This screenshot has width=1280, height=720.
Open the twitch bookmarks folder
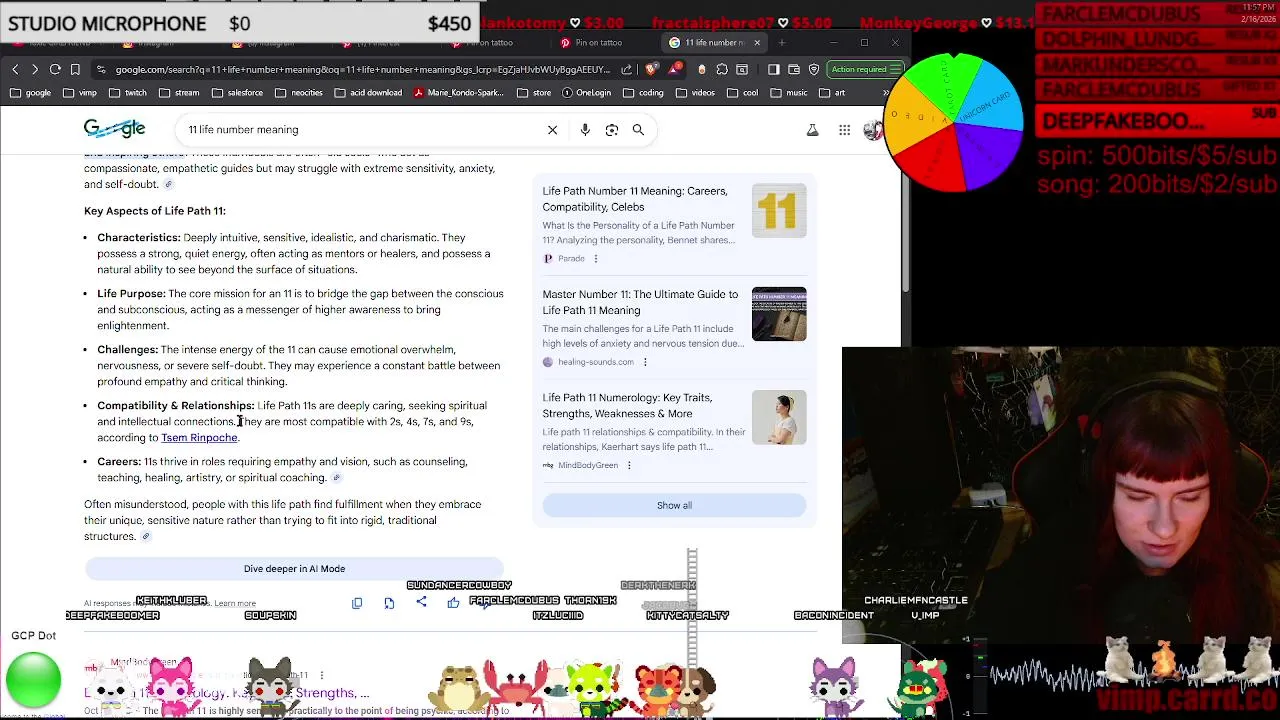coord(127,93)
